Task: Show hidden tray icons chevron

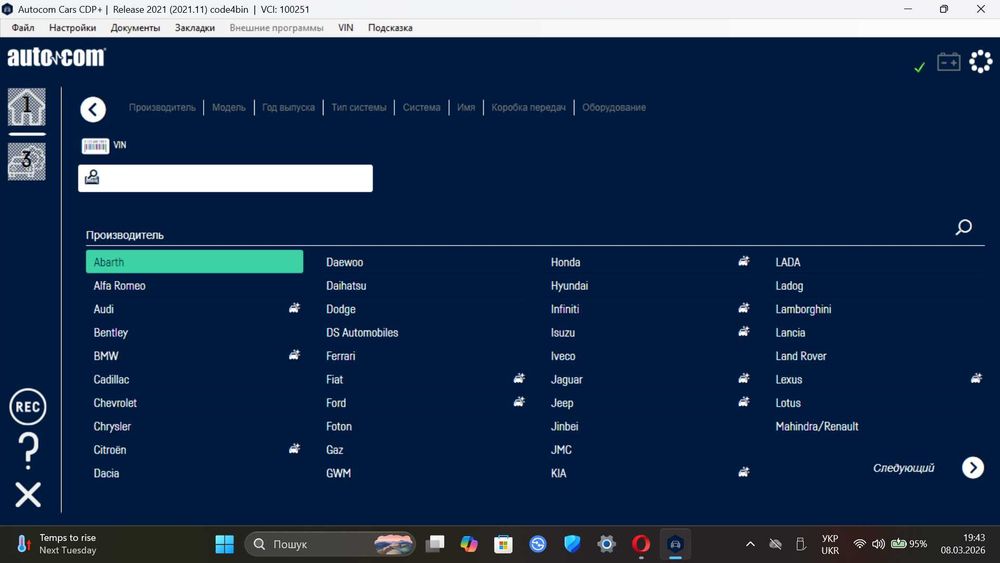Action: [750, 544]
